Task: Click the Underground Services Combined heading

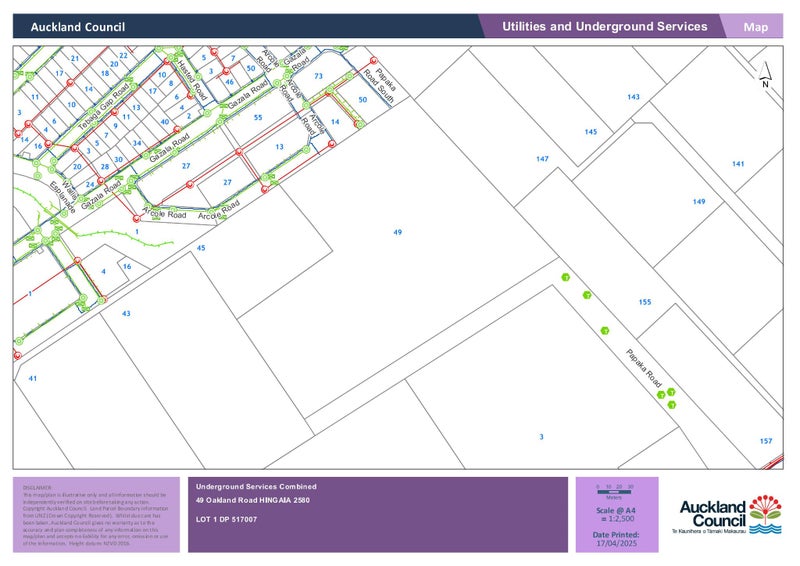Action: [x=256, y=486]
